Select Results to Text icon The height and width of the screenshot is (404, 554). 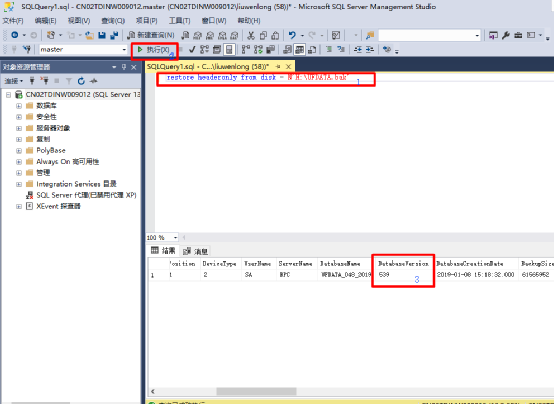(287, 49)
